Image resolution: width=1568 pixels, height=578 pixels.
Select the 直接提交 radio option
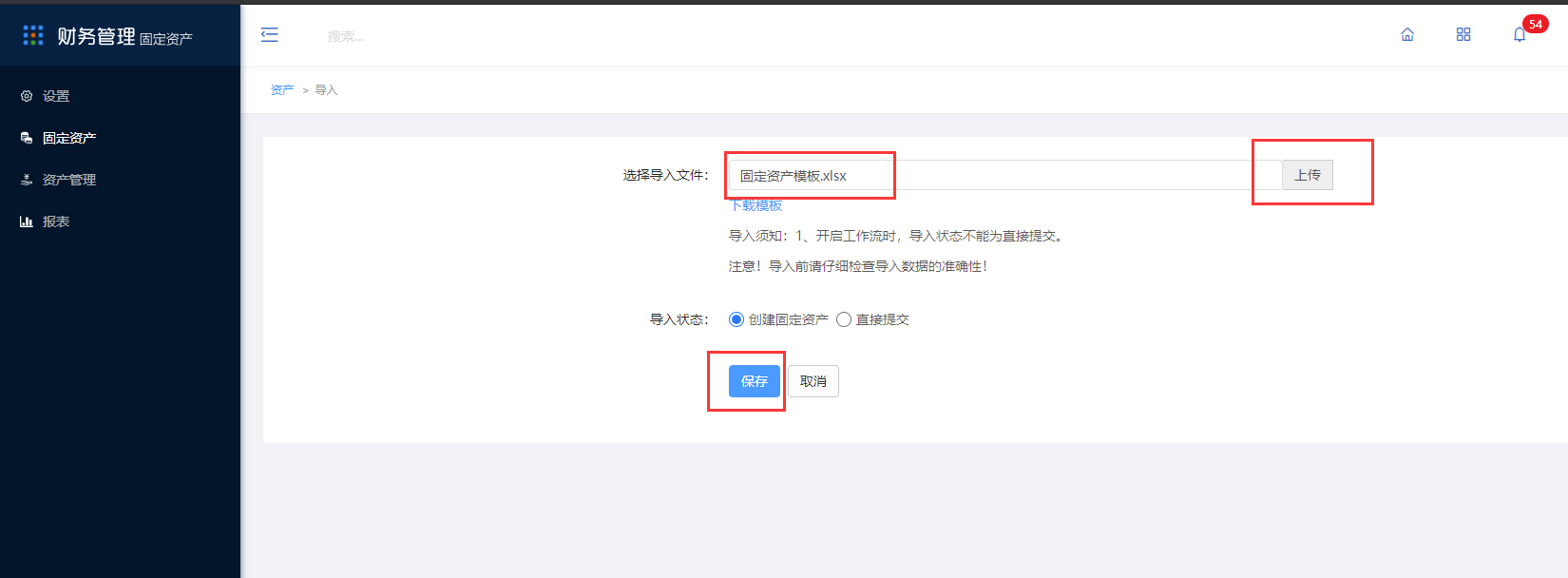844,319
